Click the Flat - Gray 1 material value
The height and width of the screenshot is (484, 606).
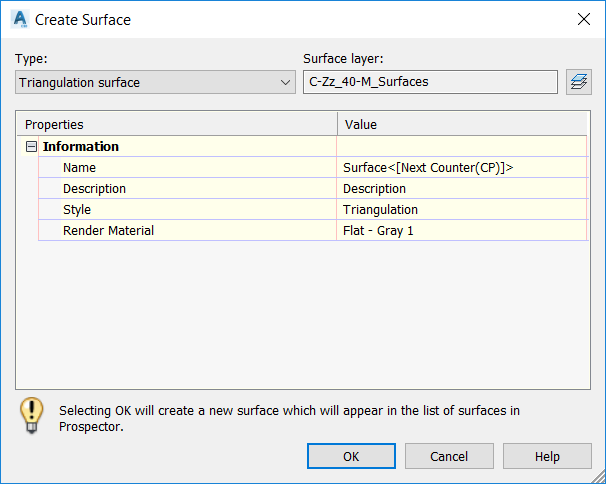378,231
